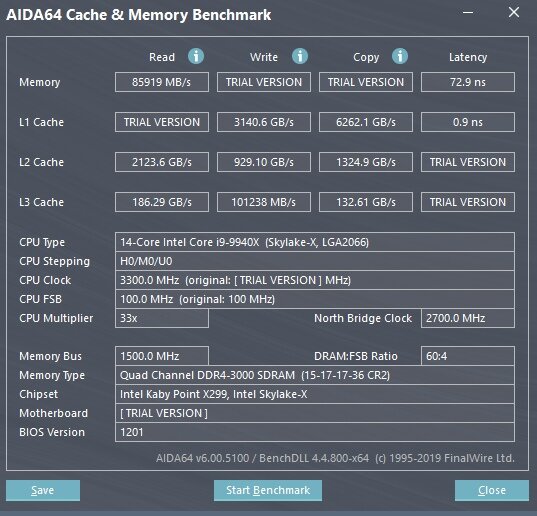Click Start Benchmark button
Viewport: 537px width, 516px height.
click(x=268, y=490)
